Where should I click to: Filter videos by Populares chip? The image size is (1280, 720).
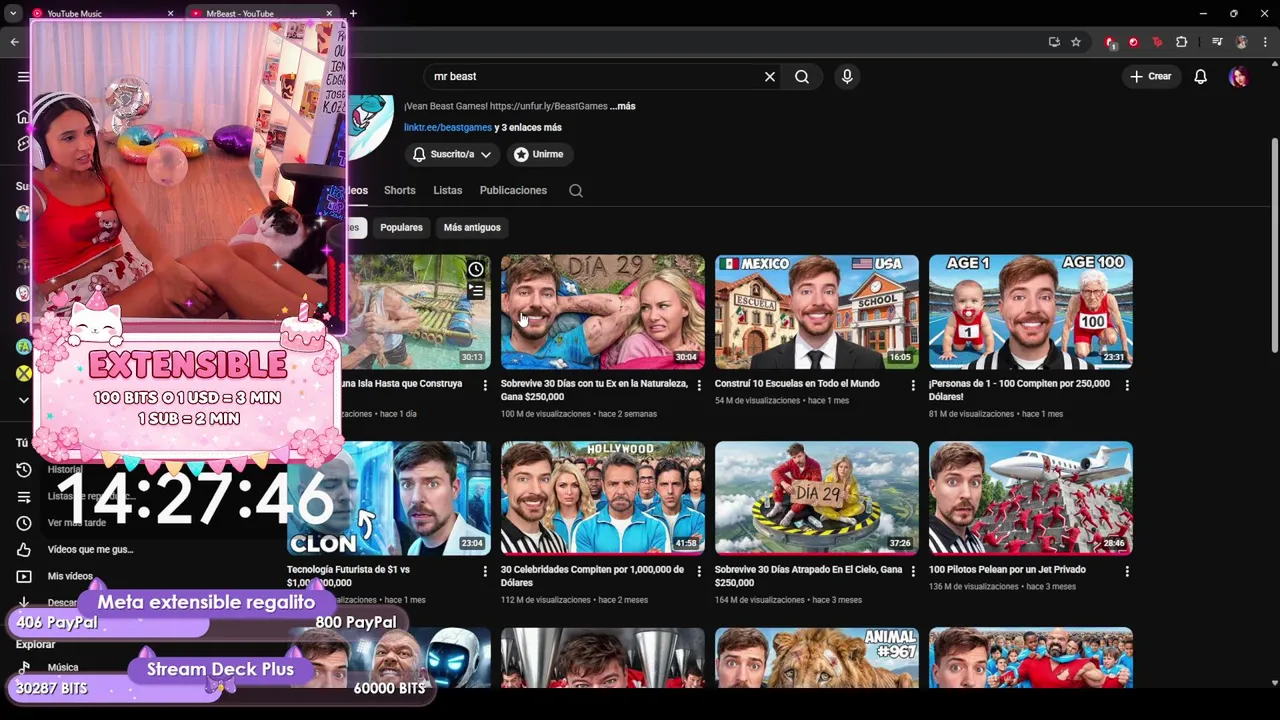click(x=401, y=227)
